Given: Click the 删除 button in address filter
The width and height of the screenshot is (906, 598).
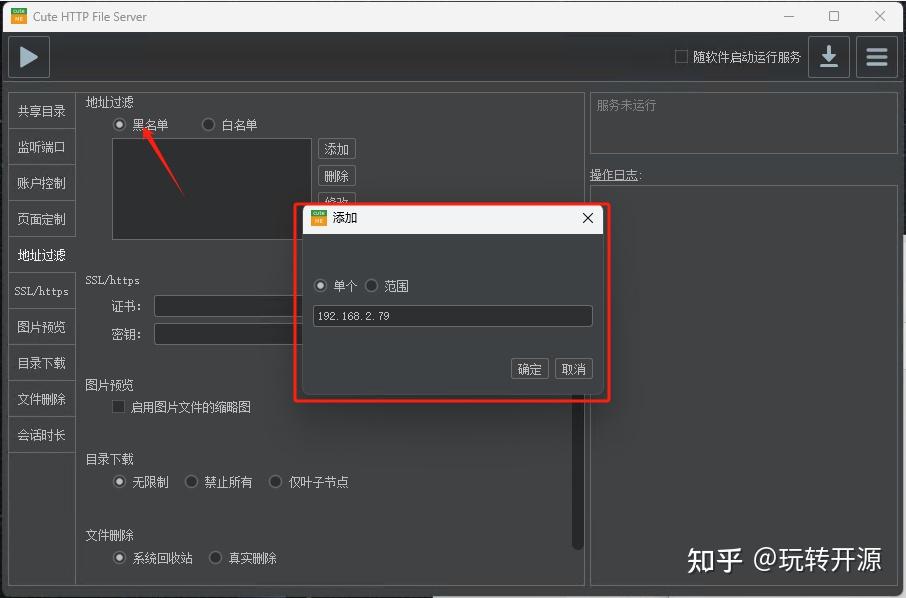Looking at the screenshot, I should pos(336,174).
